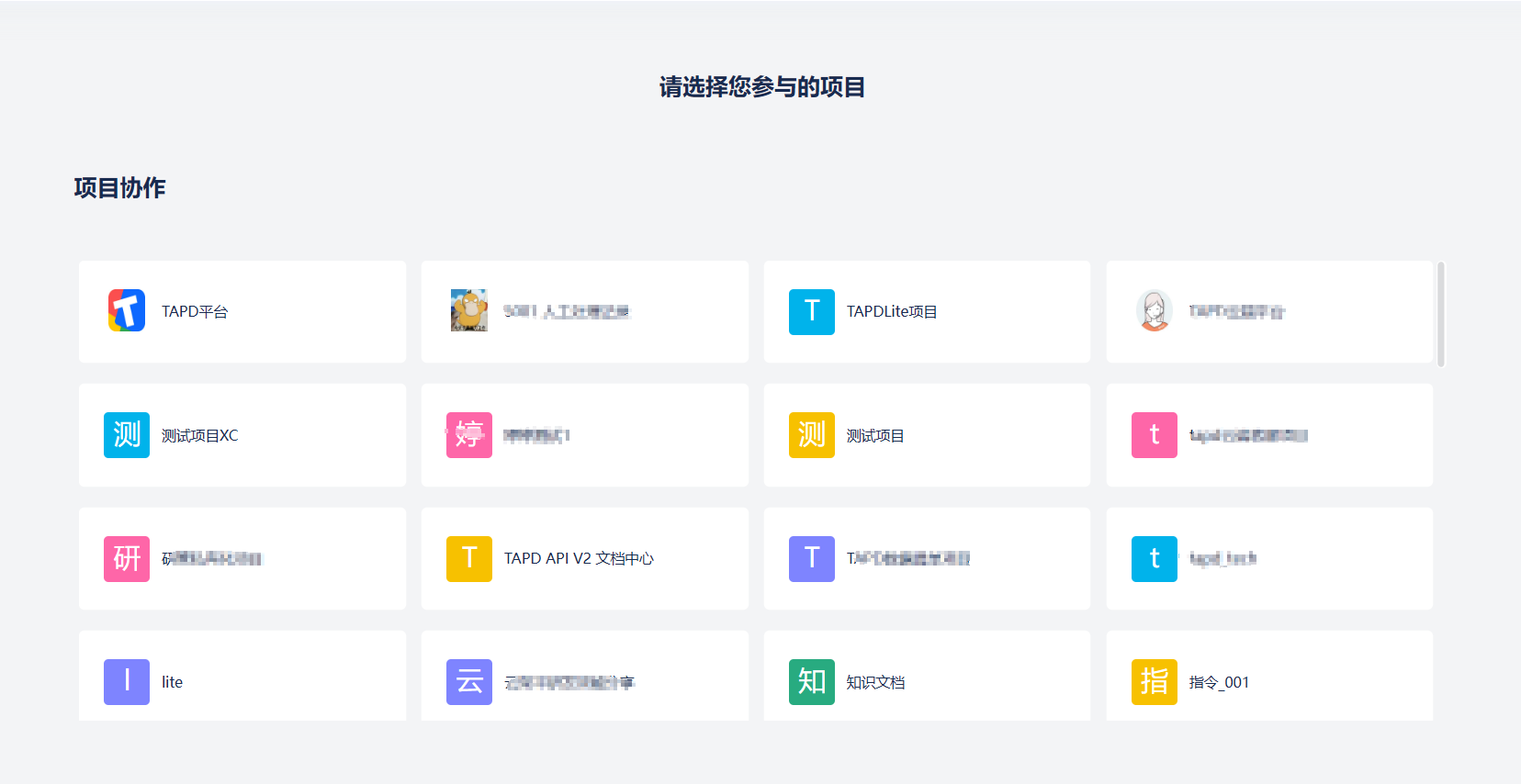This screenshot has width=1521, height=784.
Task: Click the pink 研 project icon
Action: tap(127, 558)
